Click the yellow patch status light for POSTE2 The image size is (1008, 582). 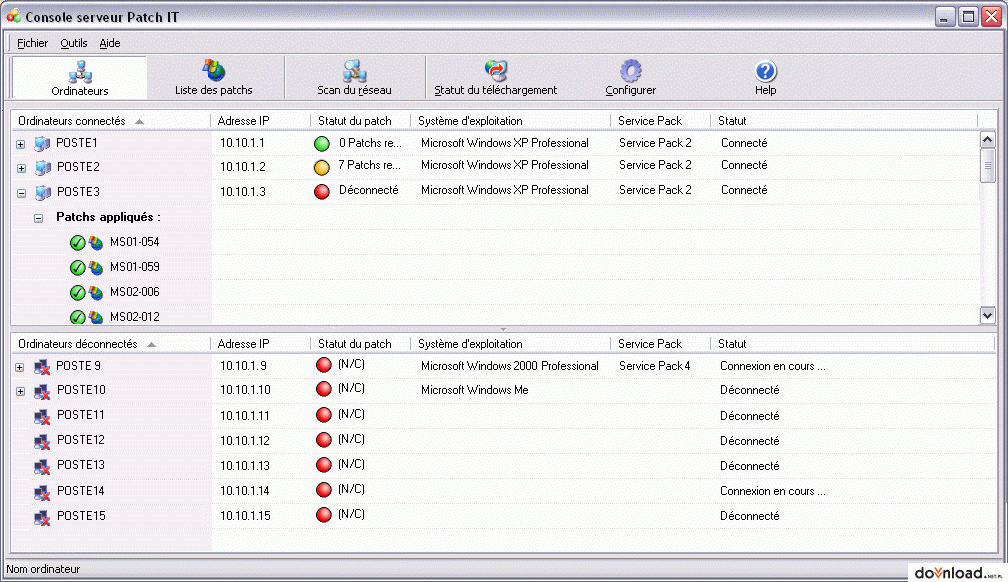click(x=321, y=167)
